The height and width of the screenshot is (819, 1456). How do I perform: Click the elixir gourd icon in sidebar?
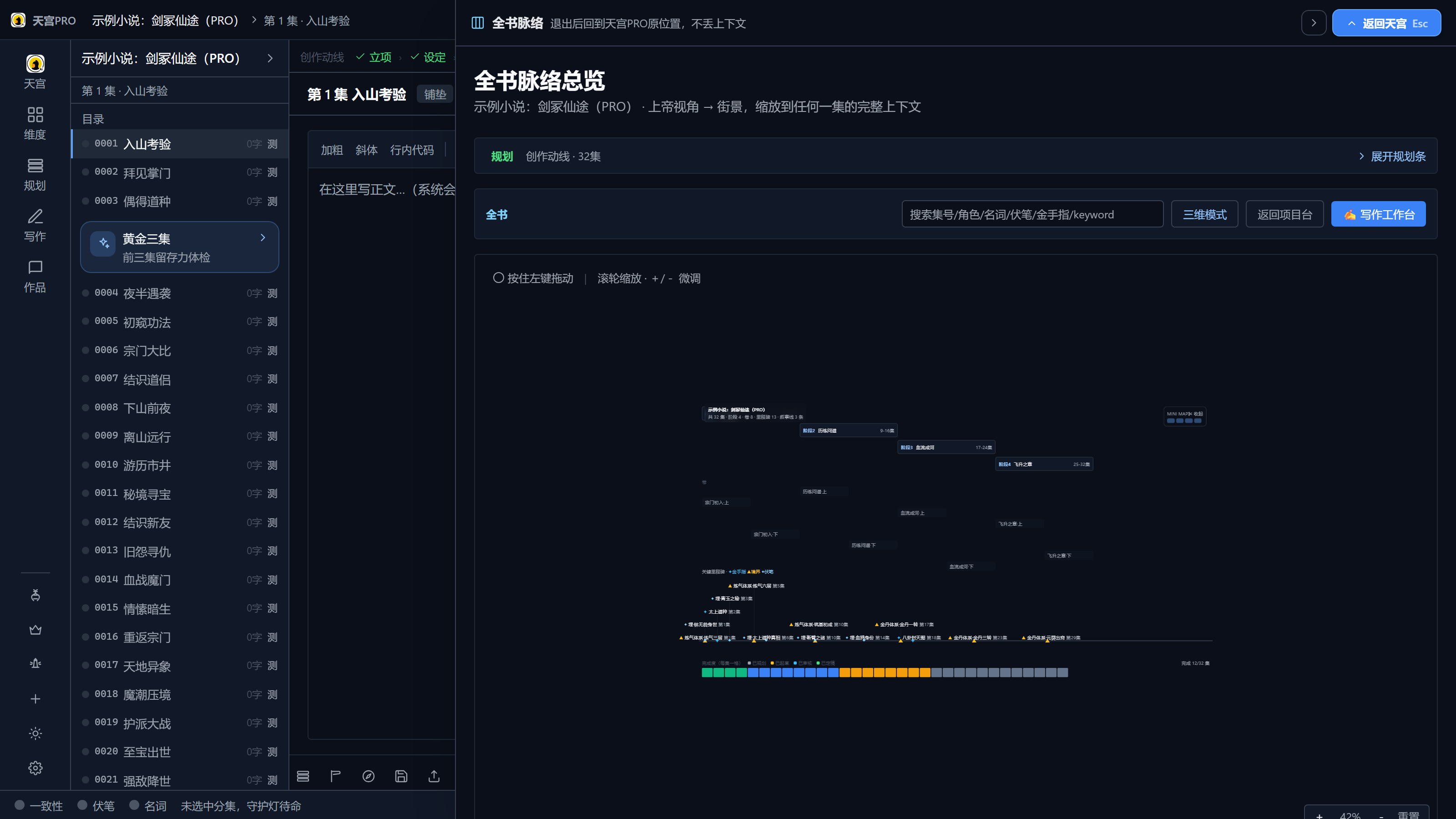click(x=35, y=595)
